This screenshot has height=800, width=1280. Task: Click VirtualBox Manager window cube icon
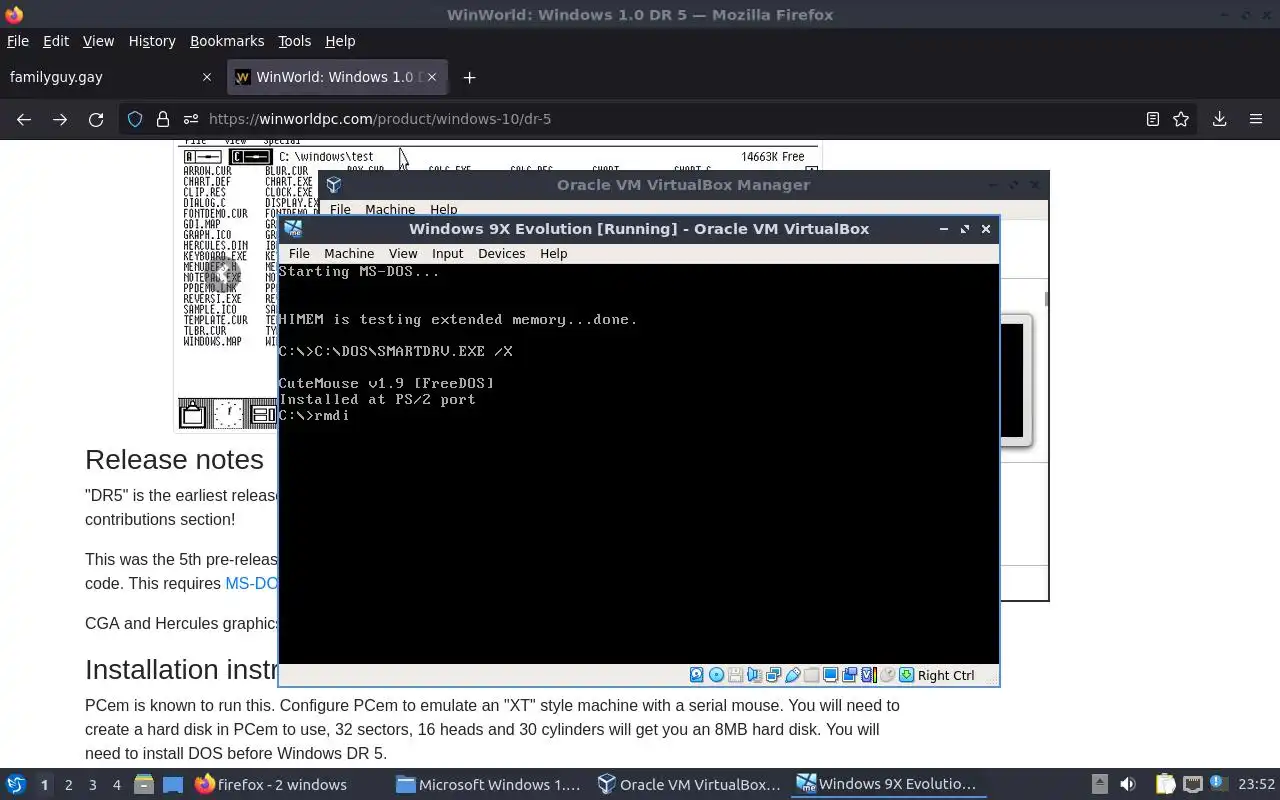(x=334, y=185)
